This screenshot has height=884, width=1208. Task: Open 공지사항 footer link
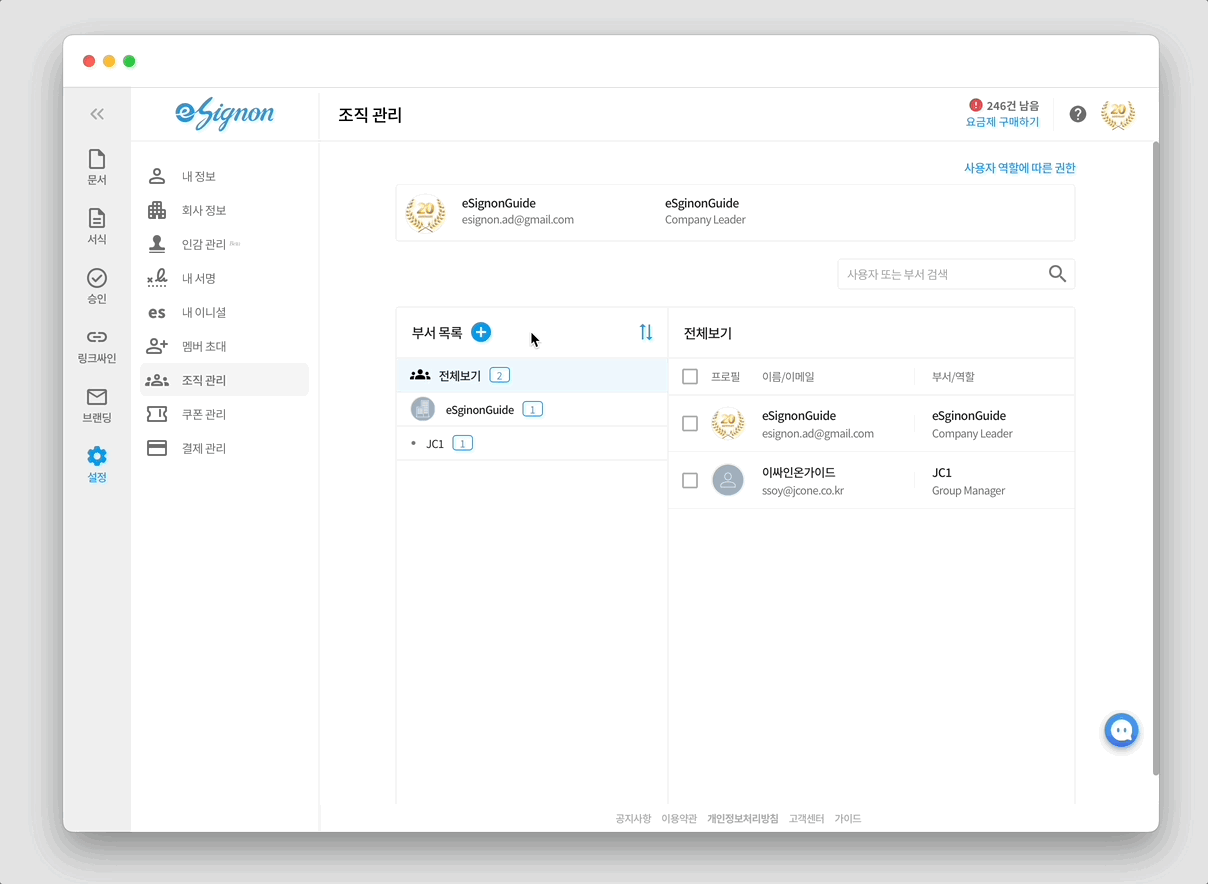click(x=633, y=818)
